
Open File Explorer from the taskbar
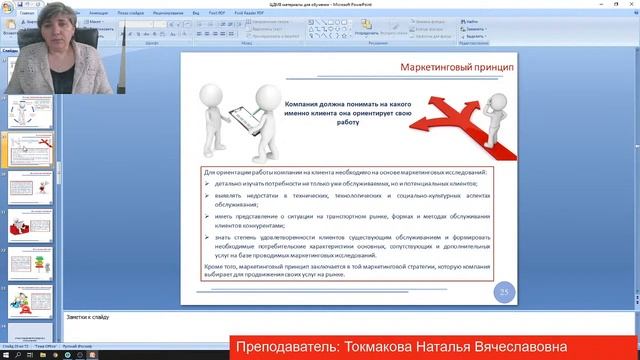(x=42, y=355)
